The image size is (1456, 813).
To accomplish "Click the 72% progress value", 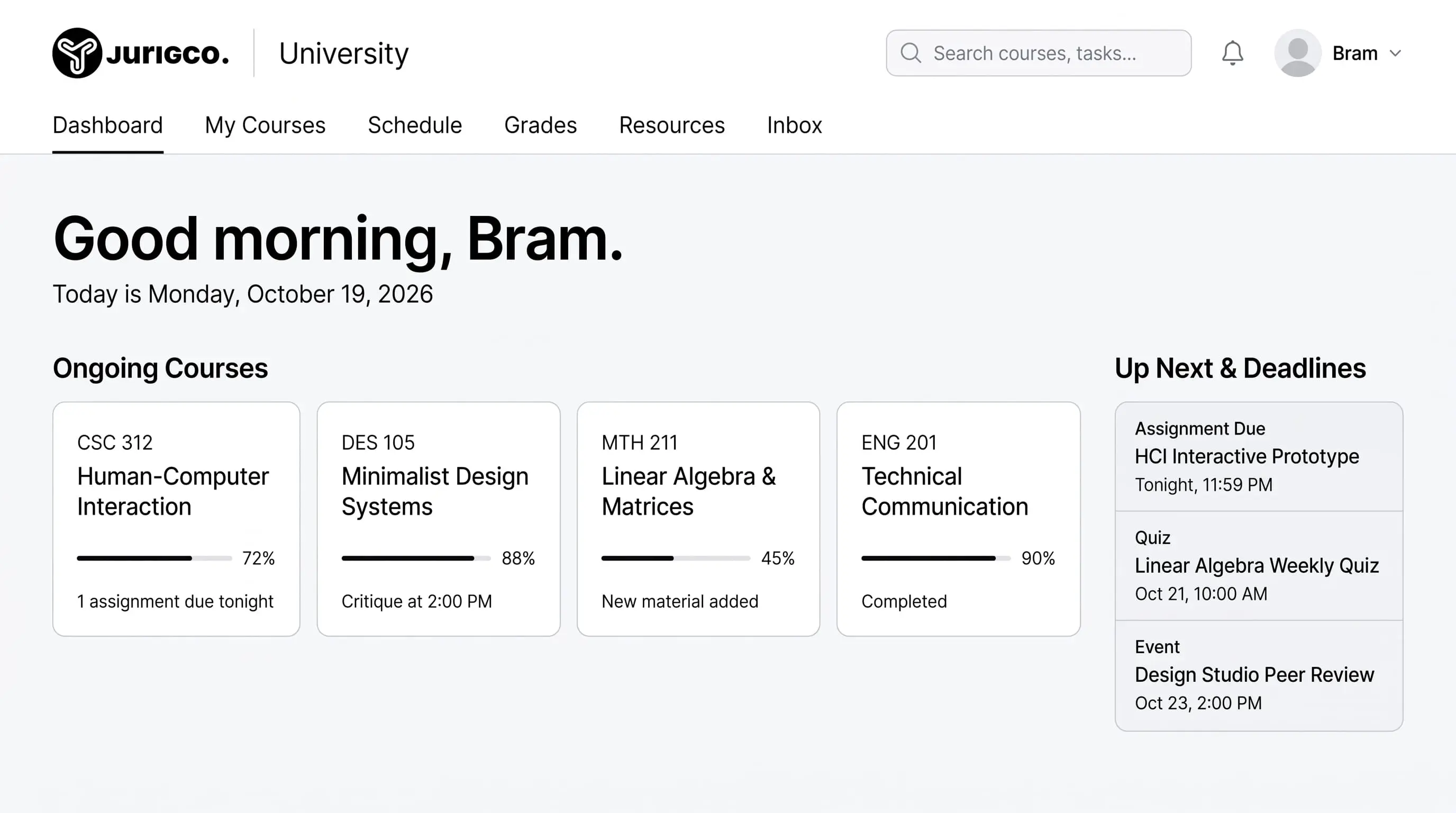I will [x=258, y=558].
